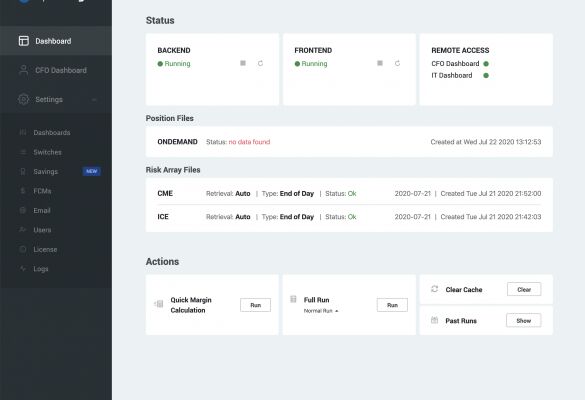The width and height of the screenshot is (585, 400).
Task: Click the Email icon in sidebar
Action: click(x=23, y=210)
